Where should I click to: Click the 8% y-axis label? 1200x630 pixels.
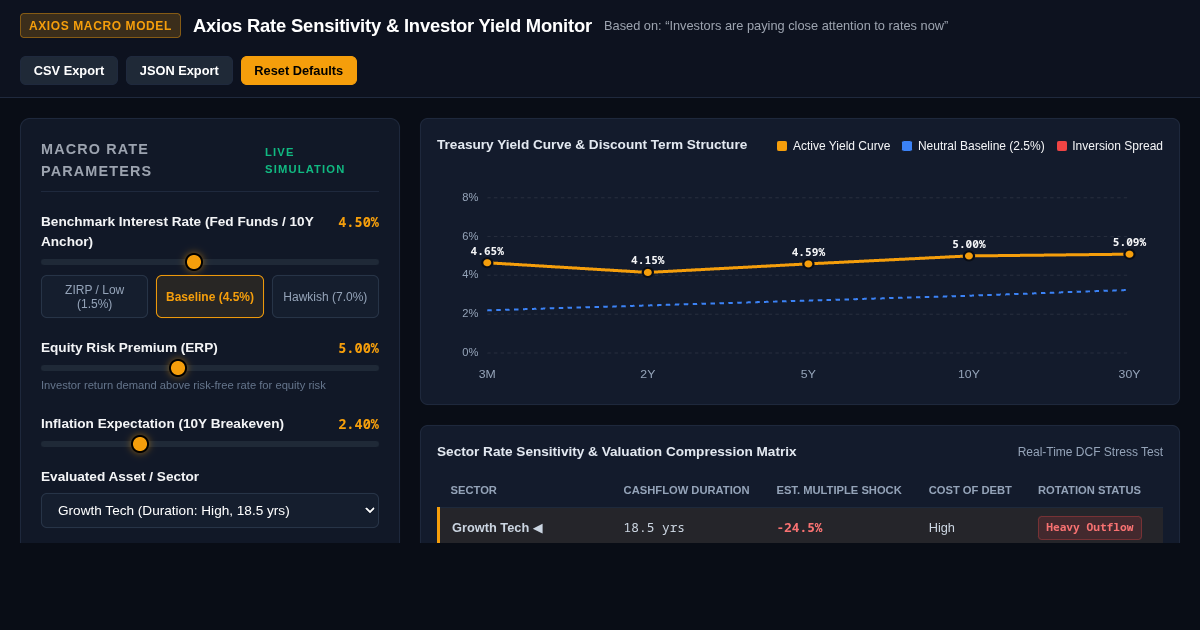(x=470, y=197)
